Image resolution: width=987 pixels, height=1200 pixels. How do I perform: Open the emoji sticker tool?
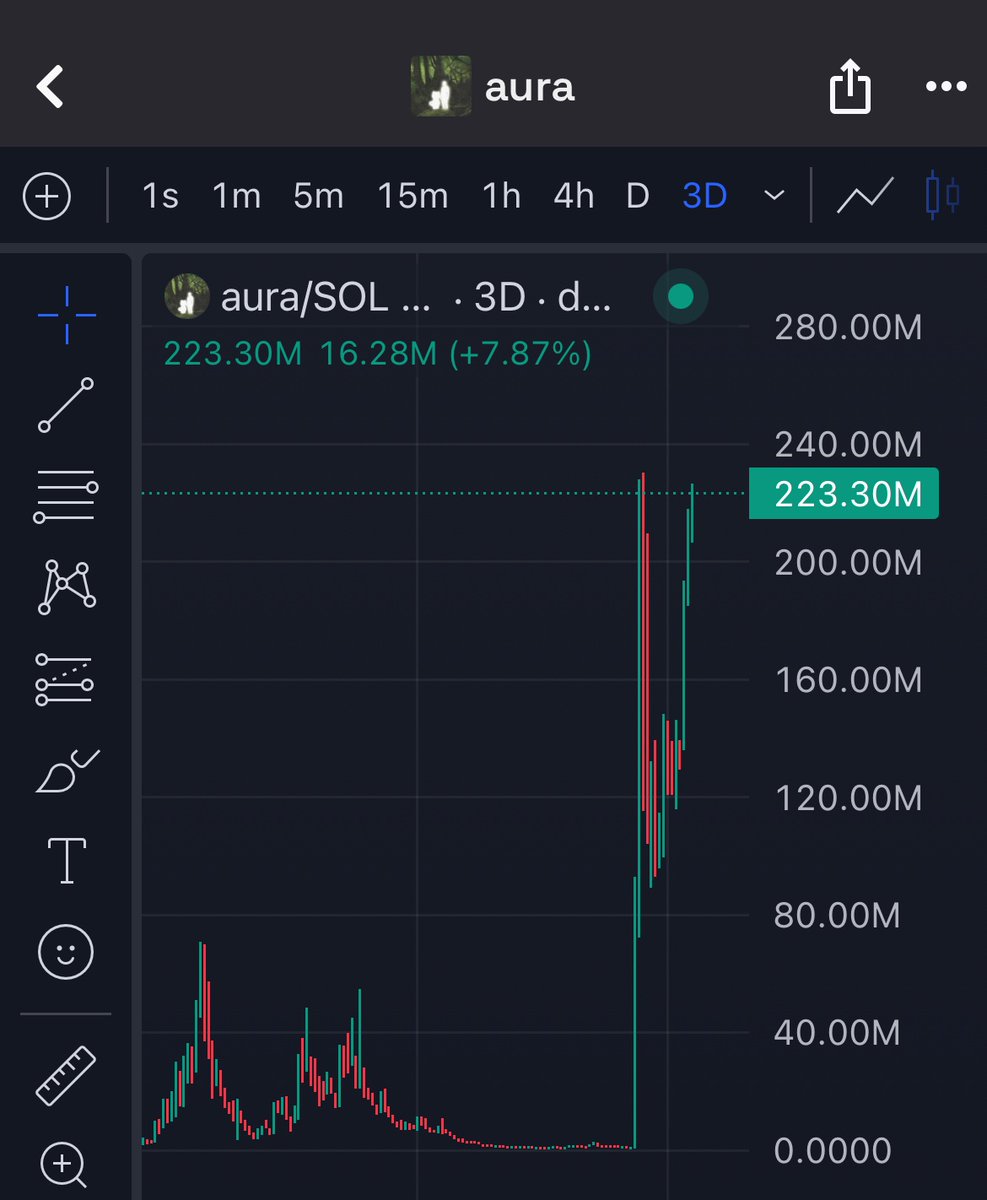pos(66,951)
